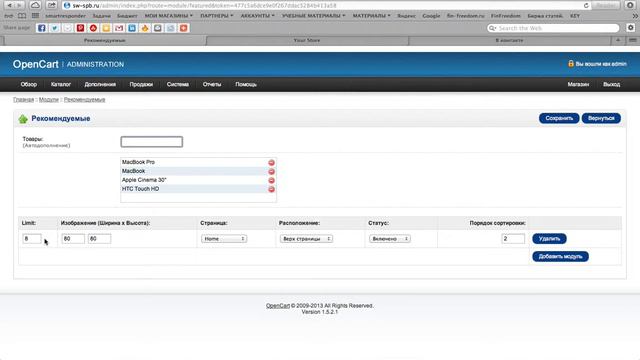
Task: Share page via the LinkedIn icon
Action: [x=132, y=28]
